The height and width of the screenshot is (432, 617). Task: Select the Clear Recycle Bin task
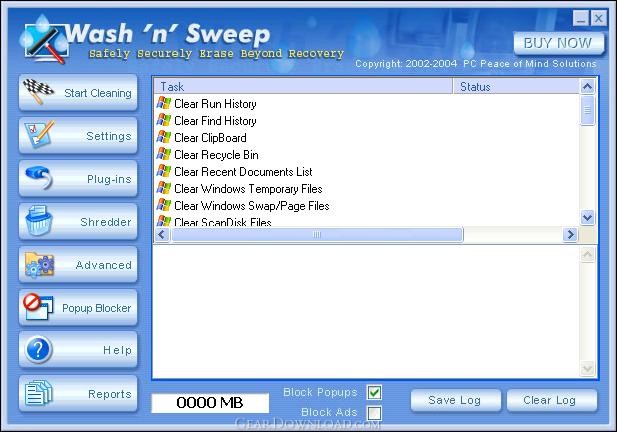click(216, 155)
